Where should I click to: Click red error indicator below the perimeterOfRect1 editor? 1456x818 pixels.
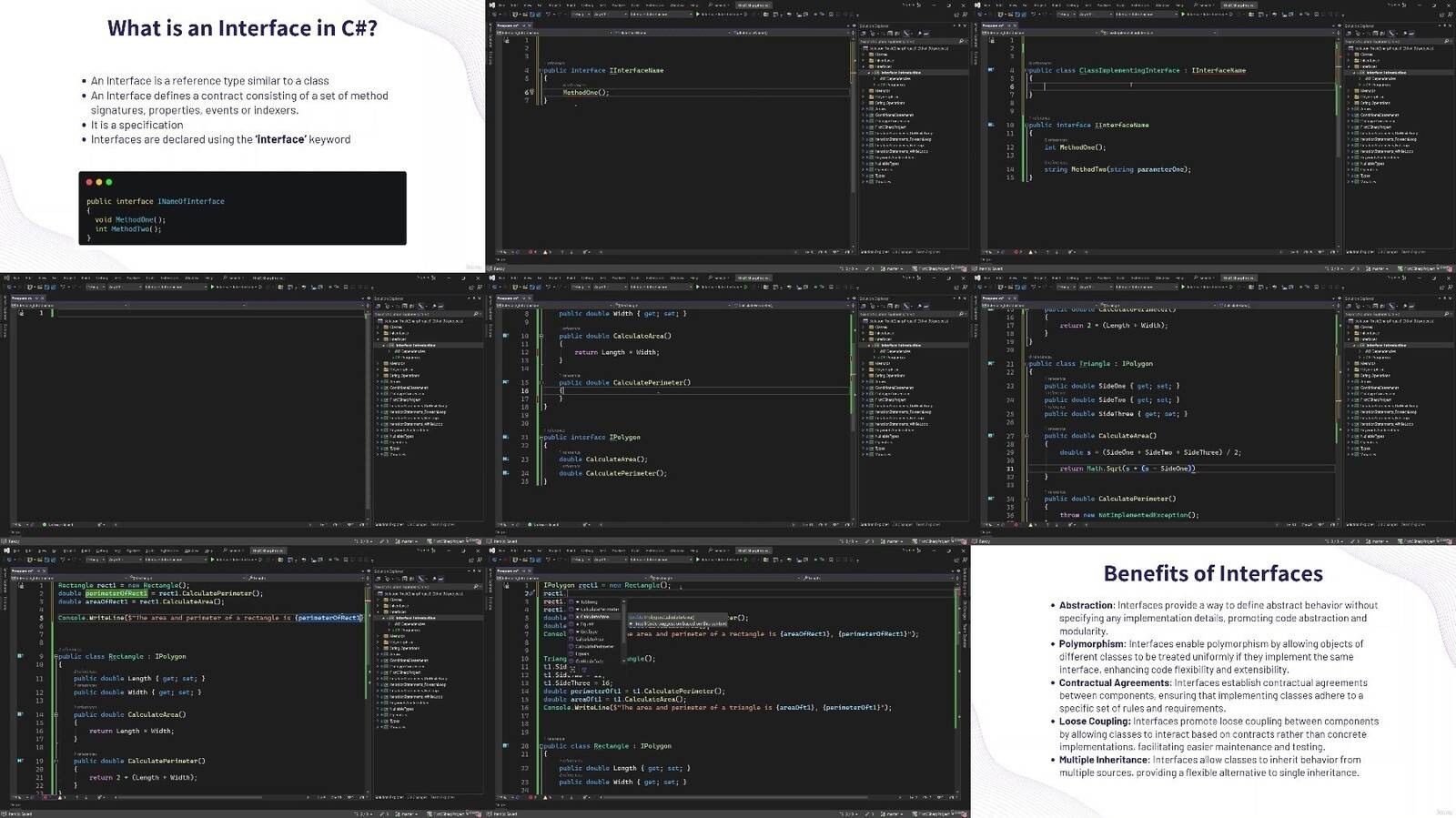tap(45, 797)
